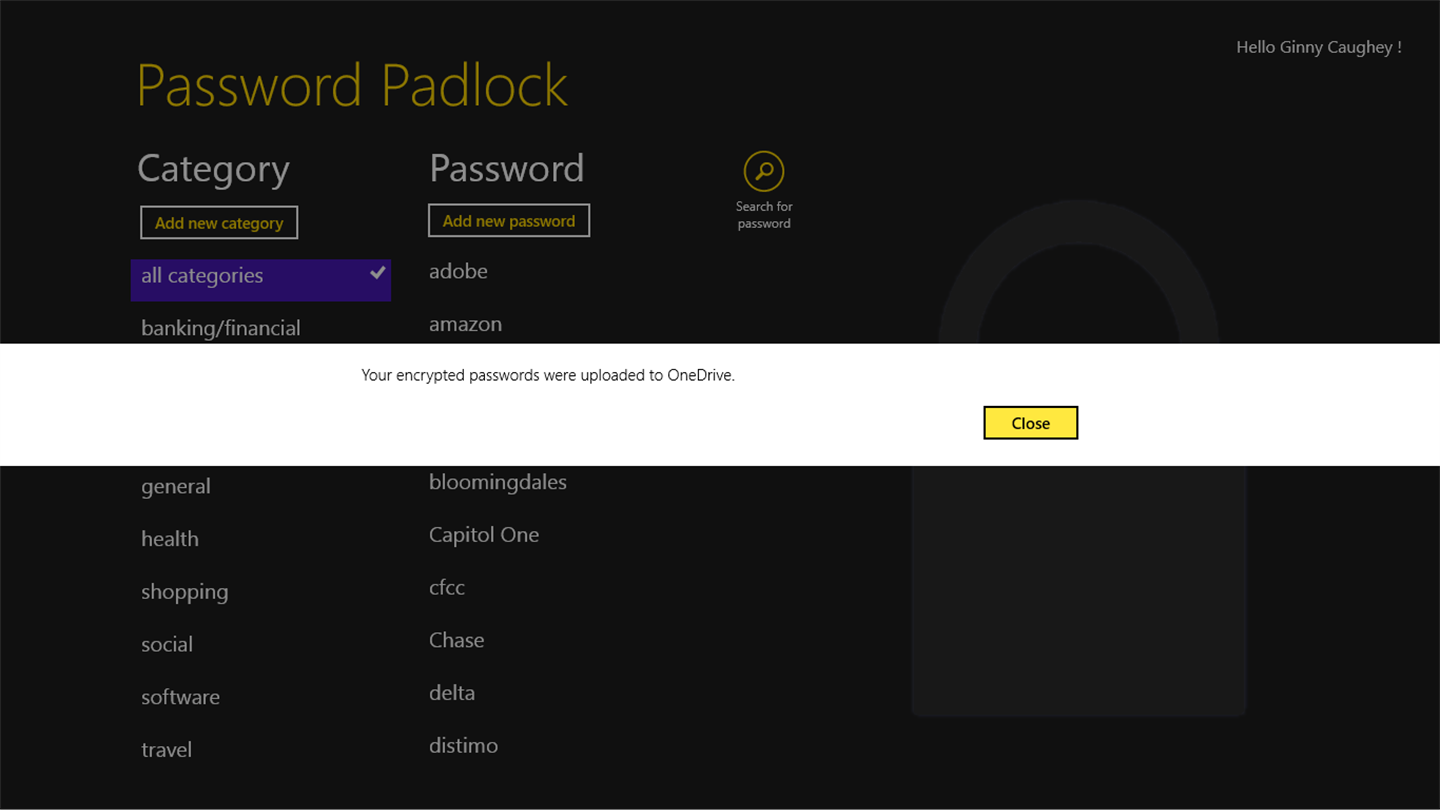Open the Chase password entry
This screenshot has width=1440, height=810.
457,640
